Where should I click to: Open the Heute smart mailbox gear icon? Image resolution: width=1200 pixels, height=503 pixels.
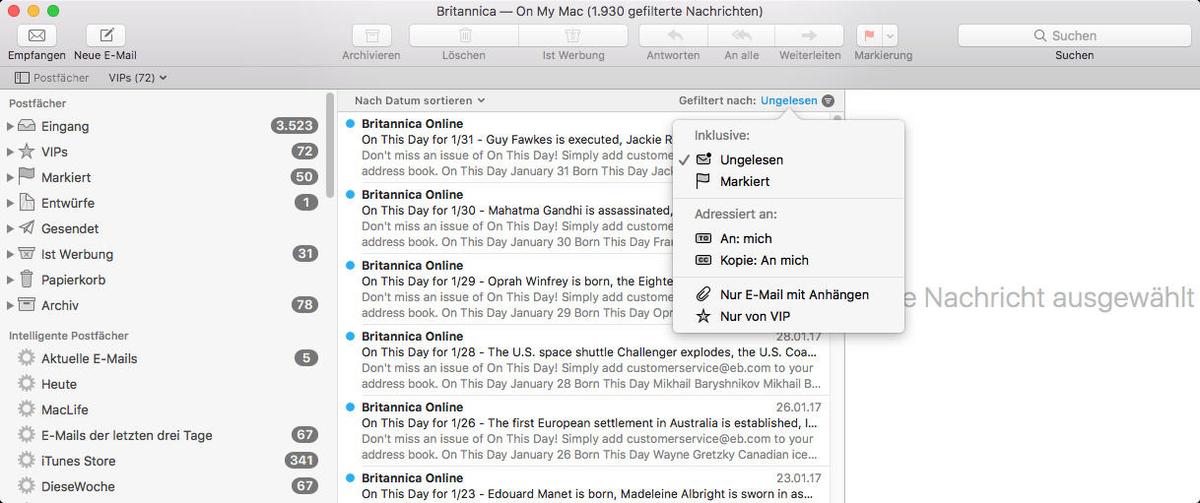pyautogui.click(x=26, y=384)
